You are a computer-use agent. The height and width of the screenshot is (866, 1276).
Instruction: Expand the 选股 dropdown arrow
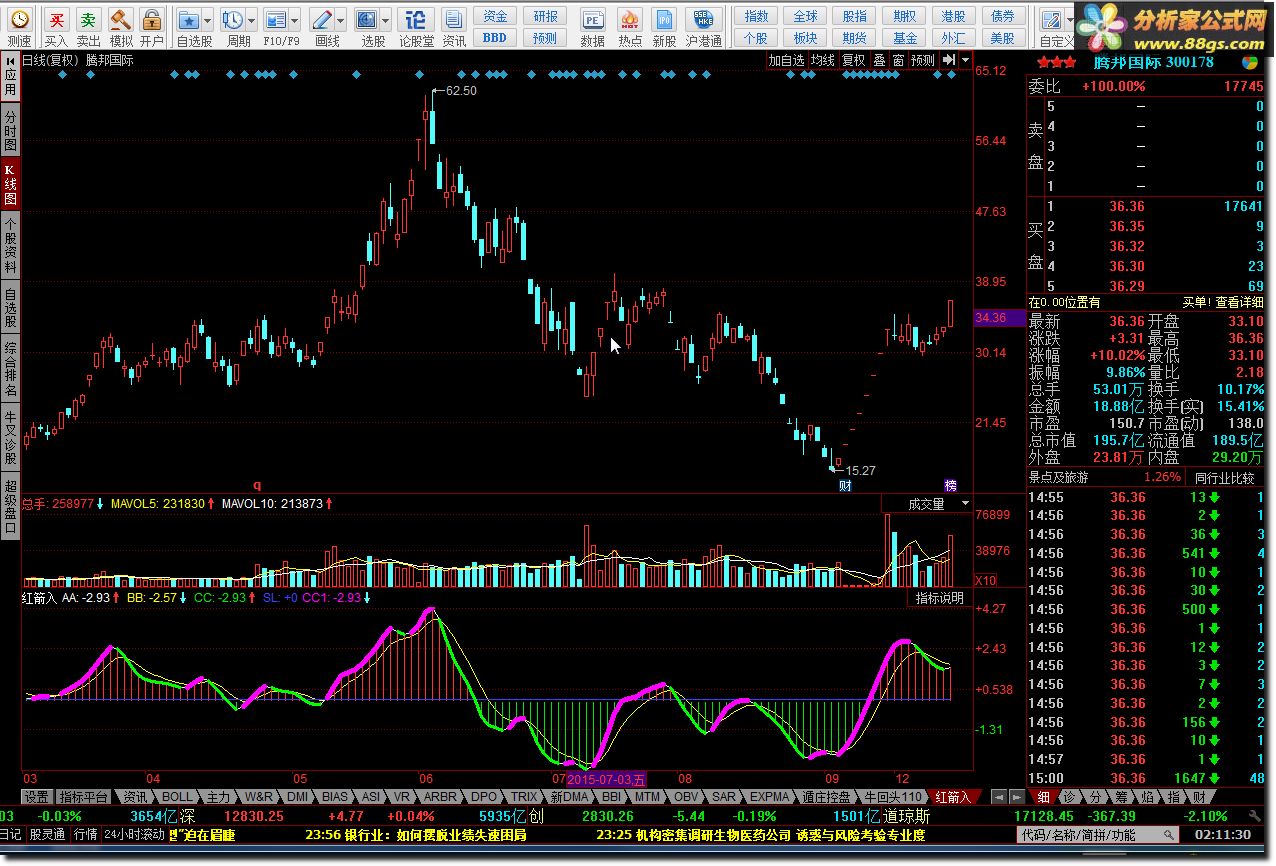385,19
